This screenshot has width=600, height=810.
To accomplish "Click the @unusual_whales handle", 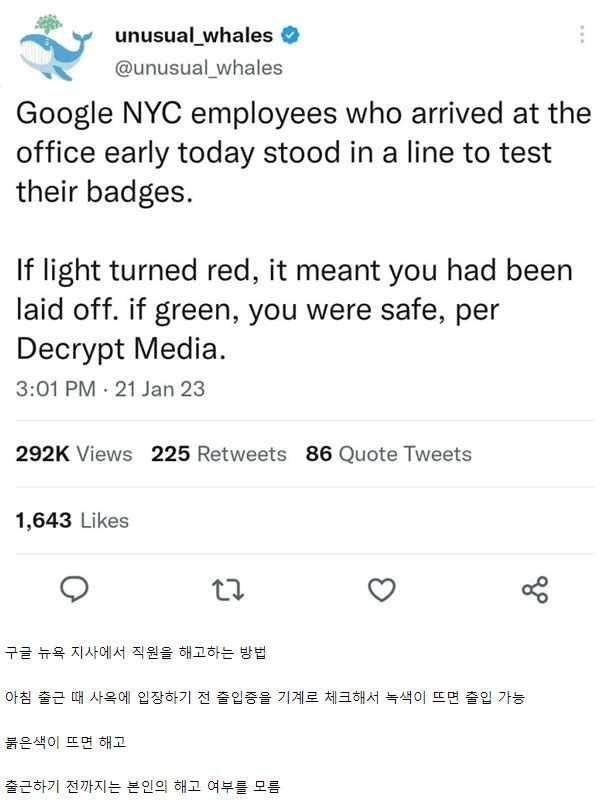I will click(x=199, y=68).
